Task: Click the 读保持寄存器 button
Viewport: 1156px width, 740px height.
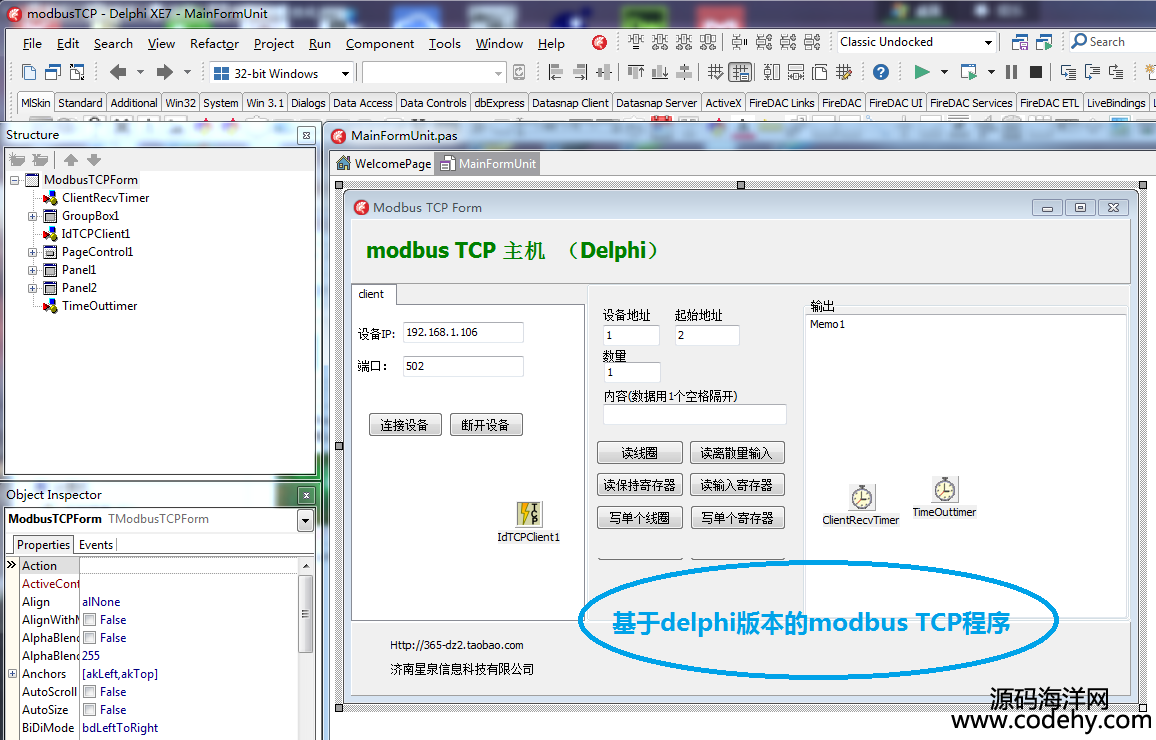Action: coord(639,485)
